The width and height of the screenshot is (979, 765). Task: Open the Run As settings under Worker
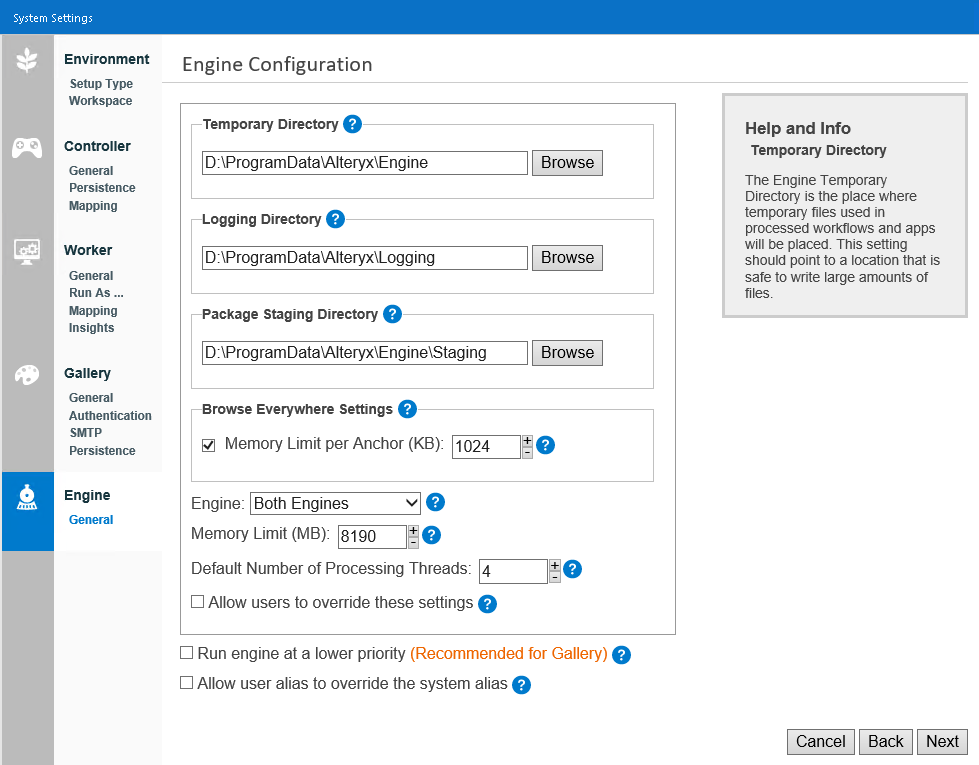[x=95, y=293]
